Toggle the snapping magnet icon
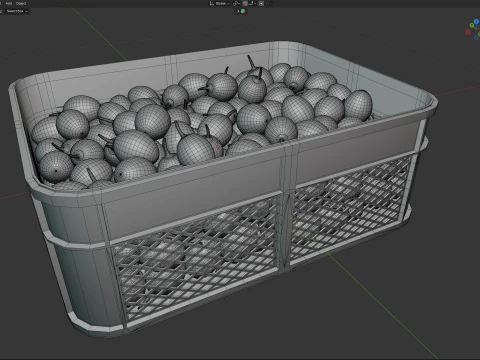The height and width of the screenshot is (360, 480). (x=245, y=3)
